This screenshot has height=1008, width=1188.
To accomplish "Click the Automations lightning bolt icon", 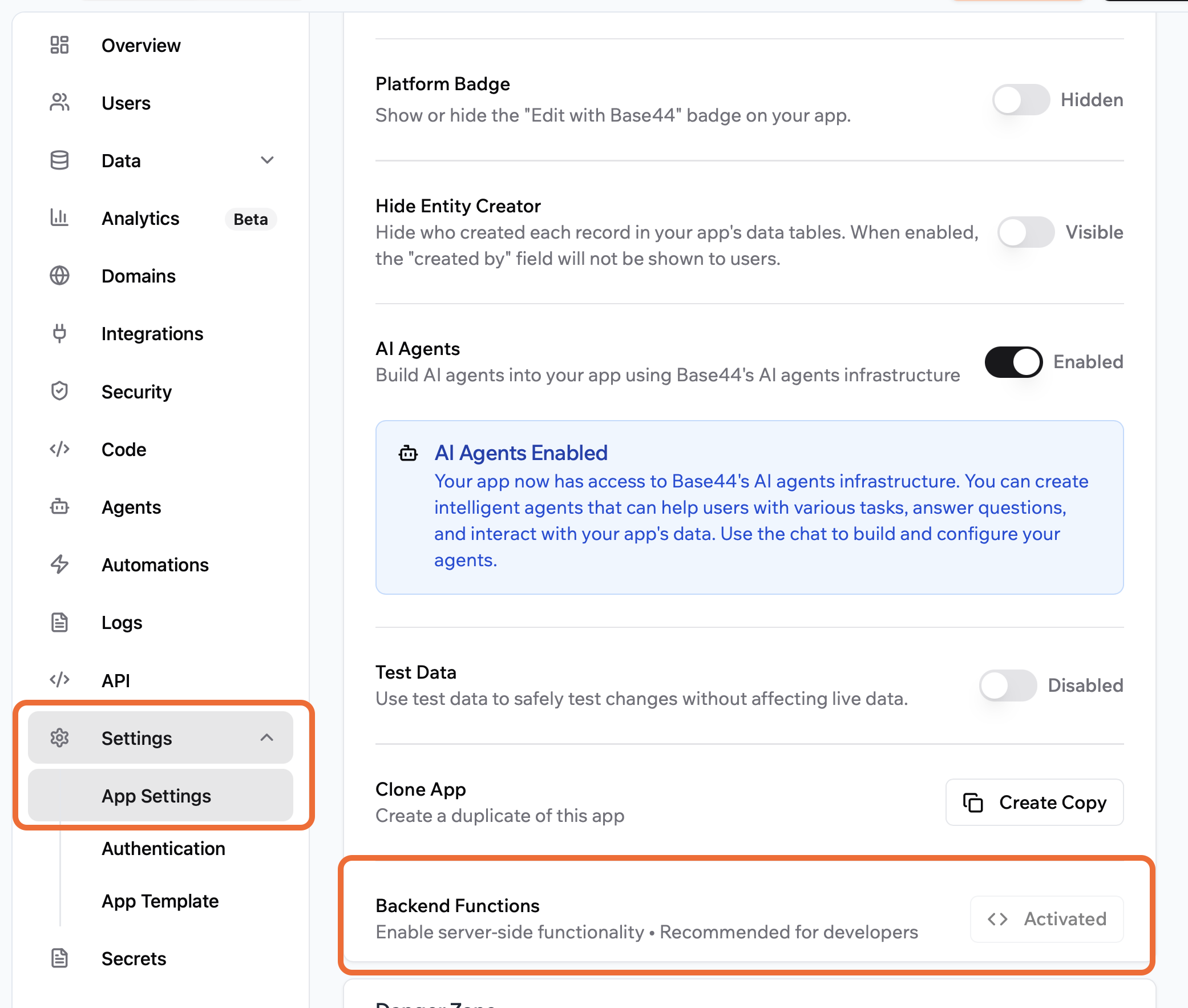I will tap(59, 565).
